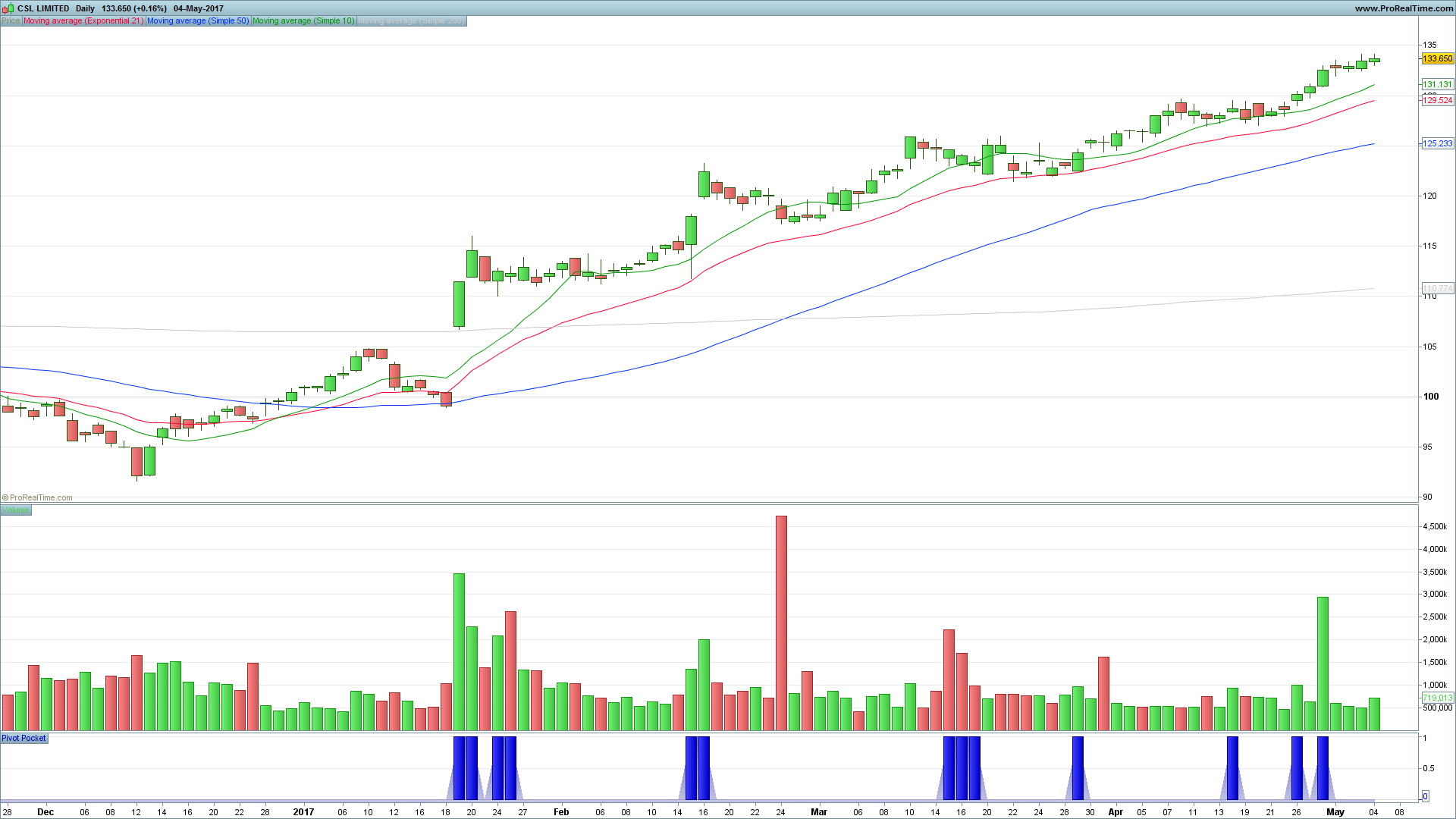The width and height of the screenshot is (1456, 819).
Task: Click the 719,013 volume value tag
Action: (x=1437, y=698)
